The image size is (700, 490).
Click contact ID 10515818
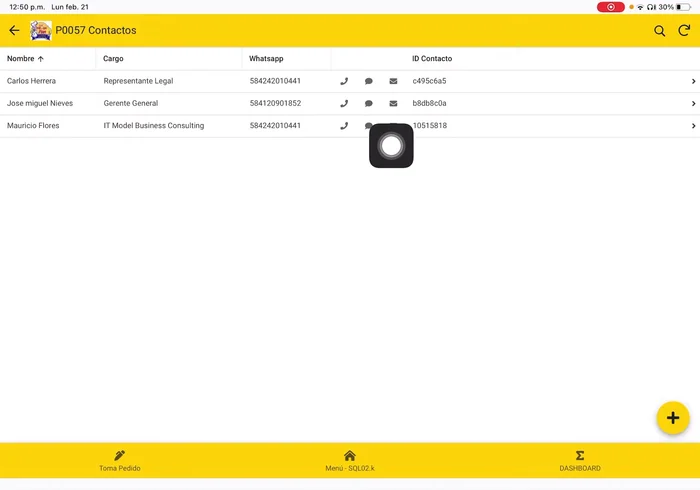point(429,125)
